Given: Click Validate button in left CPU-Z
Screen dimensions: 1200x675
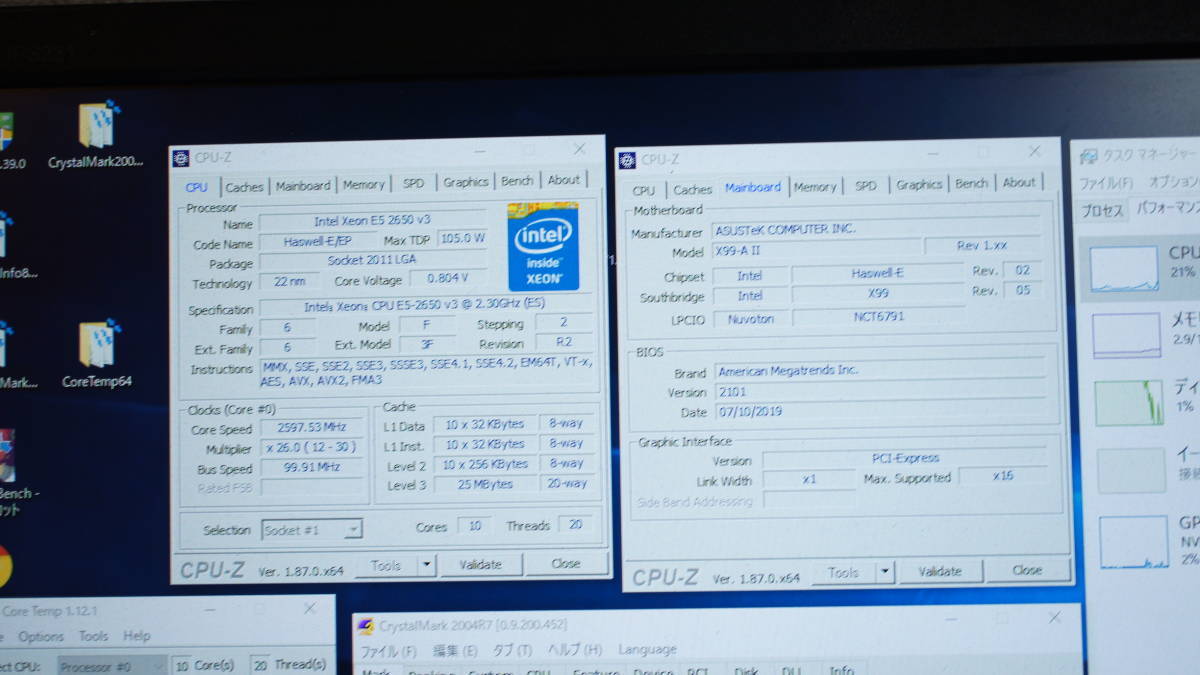Looking at the screenshot, I should click(x=480, y=564).
